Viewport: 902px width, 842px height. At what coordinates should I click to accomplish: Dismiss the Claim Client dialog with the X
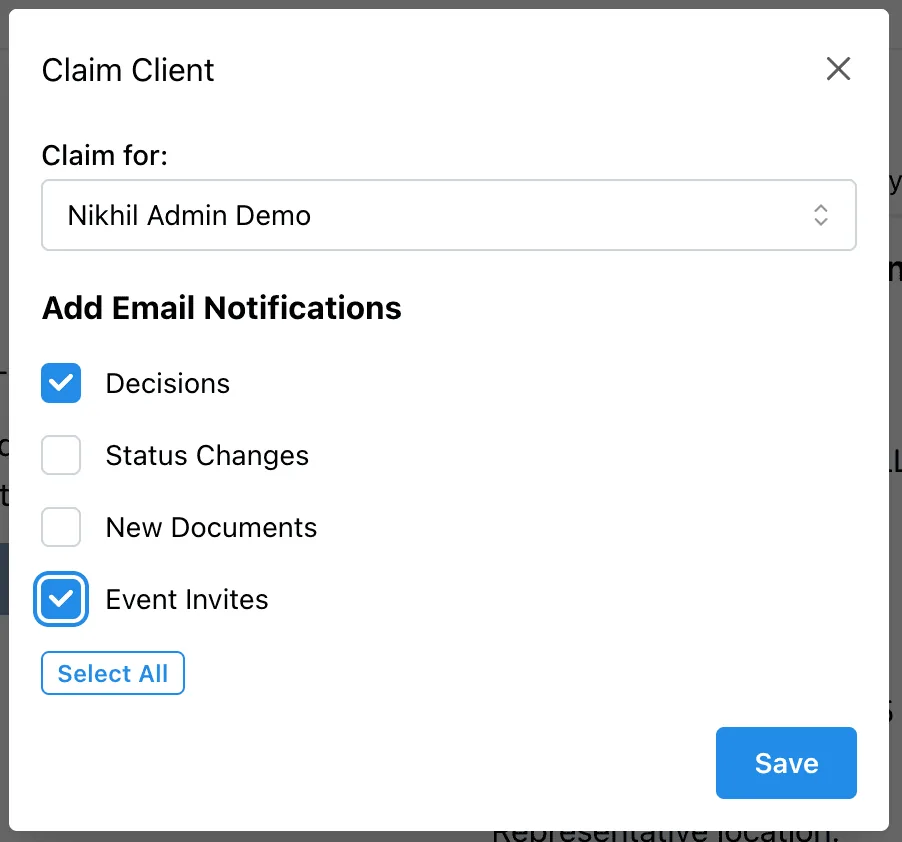838,69
